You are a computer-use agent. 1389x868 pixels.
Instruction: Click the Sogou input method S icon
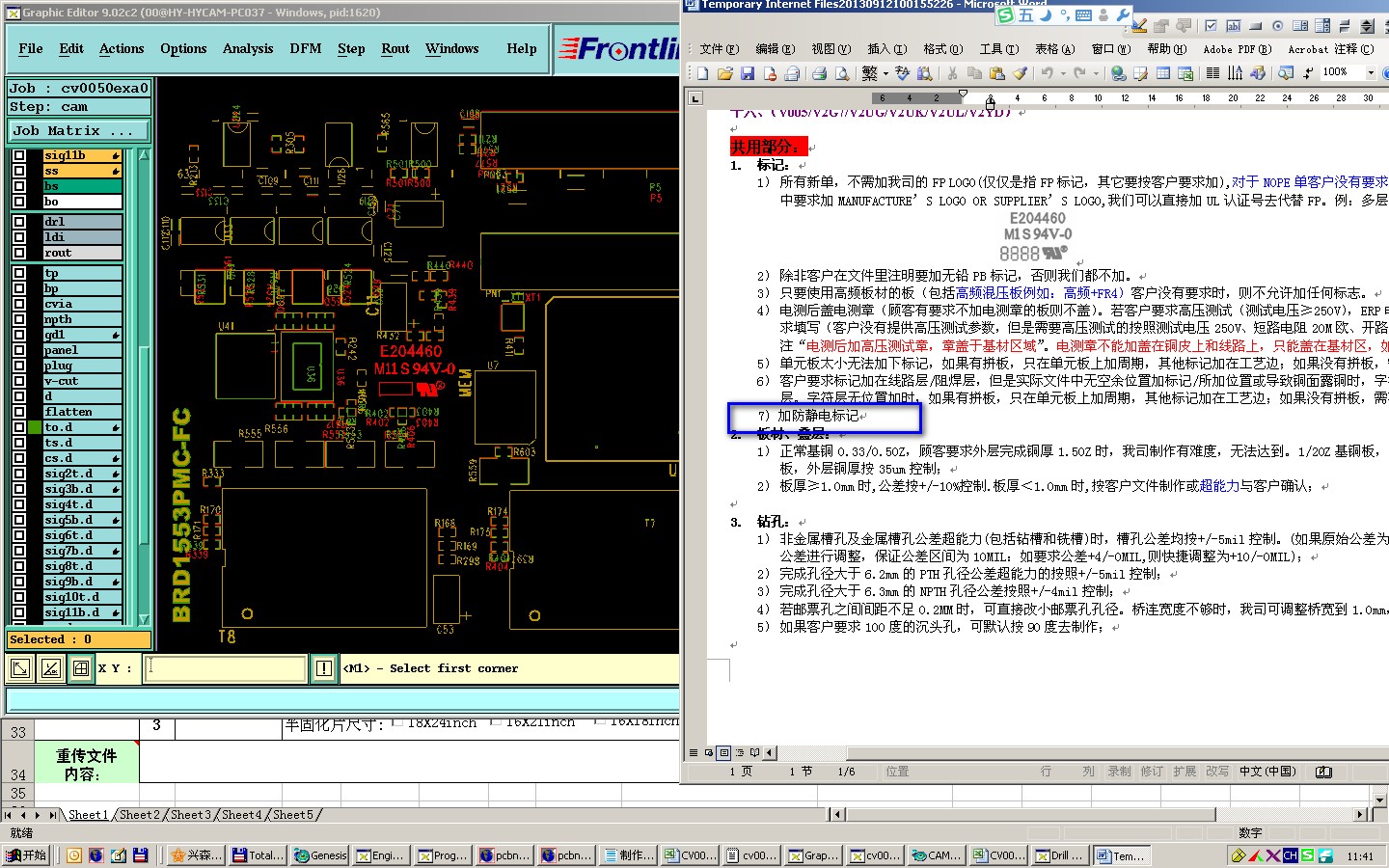[x=1006, y=15]
